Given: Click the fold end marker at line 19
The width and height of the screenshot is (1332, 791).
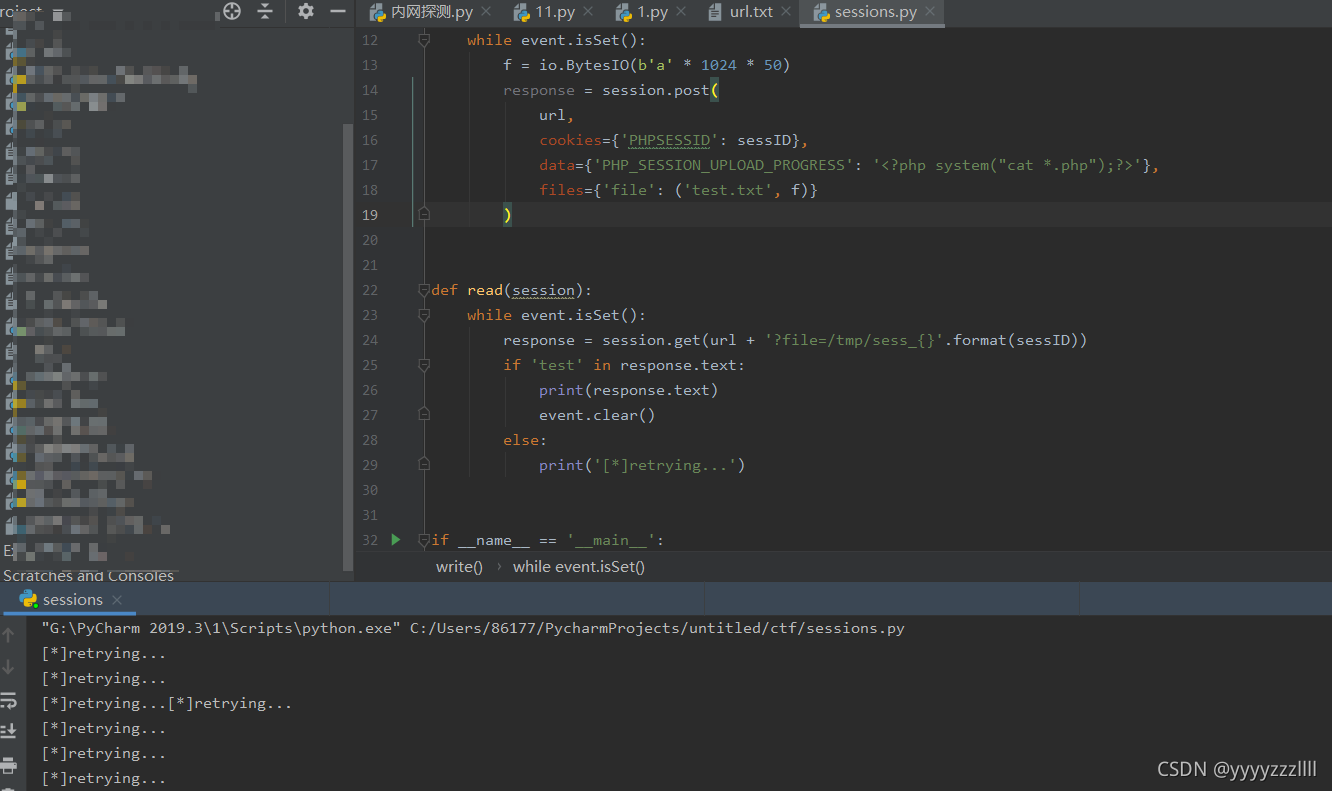Looking at the screenshot, I should click(424, 214).
